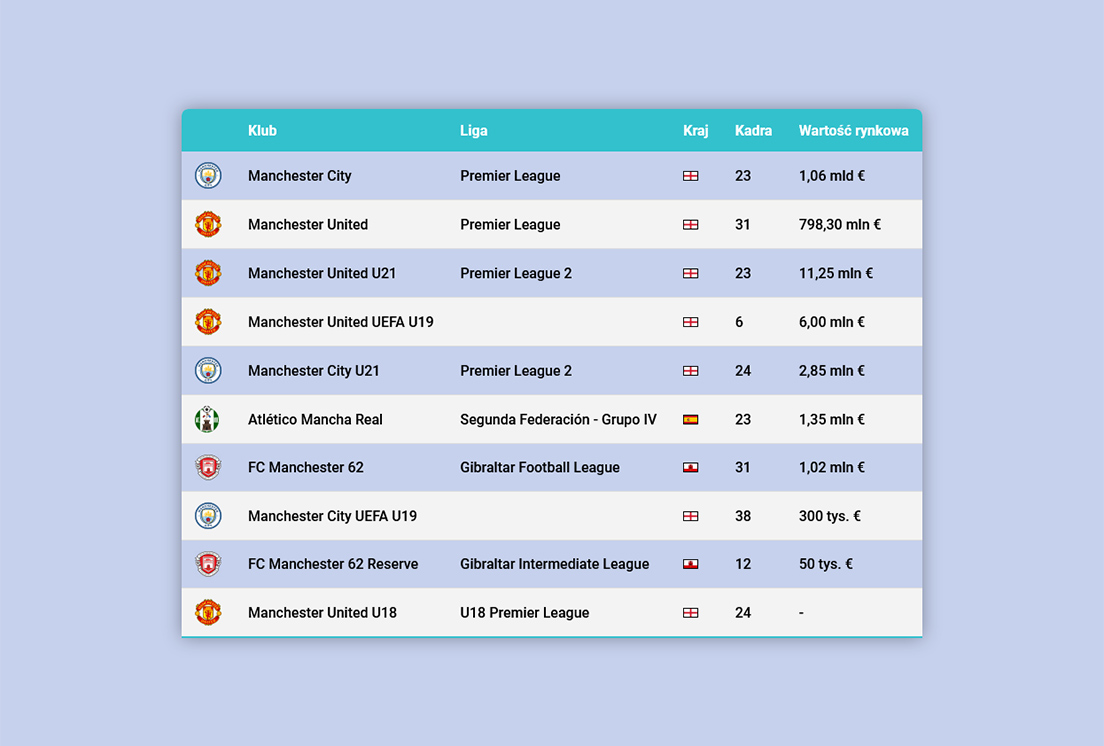The width and height of the screenshot is (1104, 746).
Task: Click the Atlético Mancha Real crest
Action: [207, 419]
